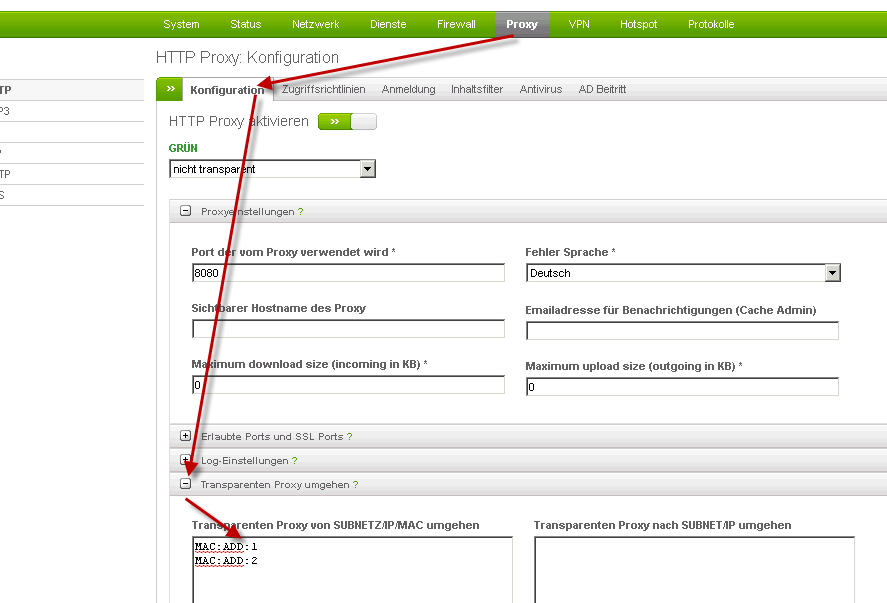887x603 pixels.
Task: Collapse the Transparenten Proxy umgehen section
Action: (185, 485)
